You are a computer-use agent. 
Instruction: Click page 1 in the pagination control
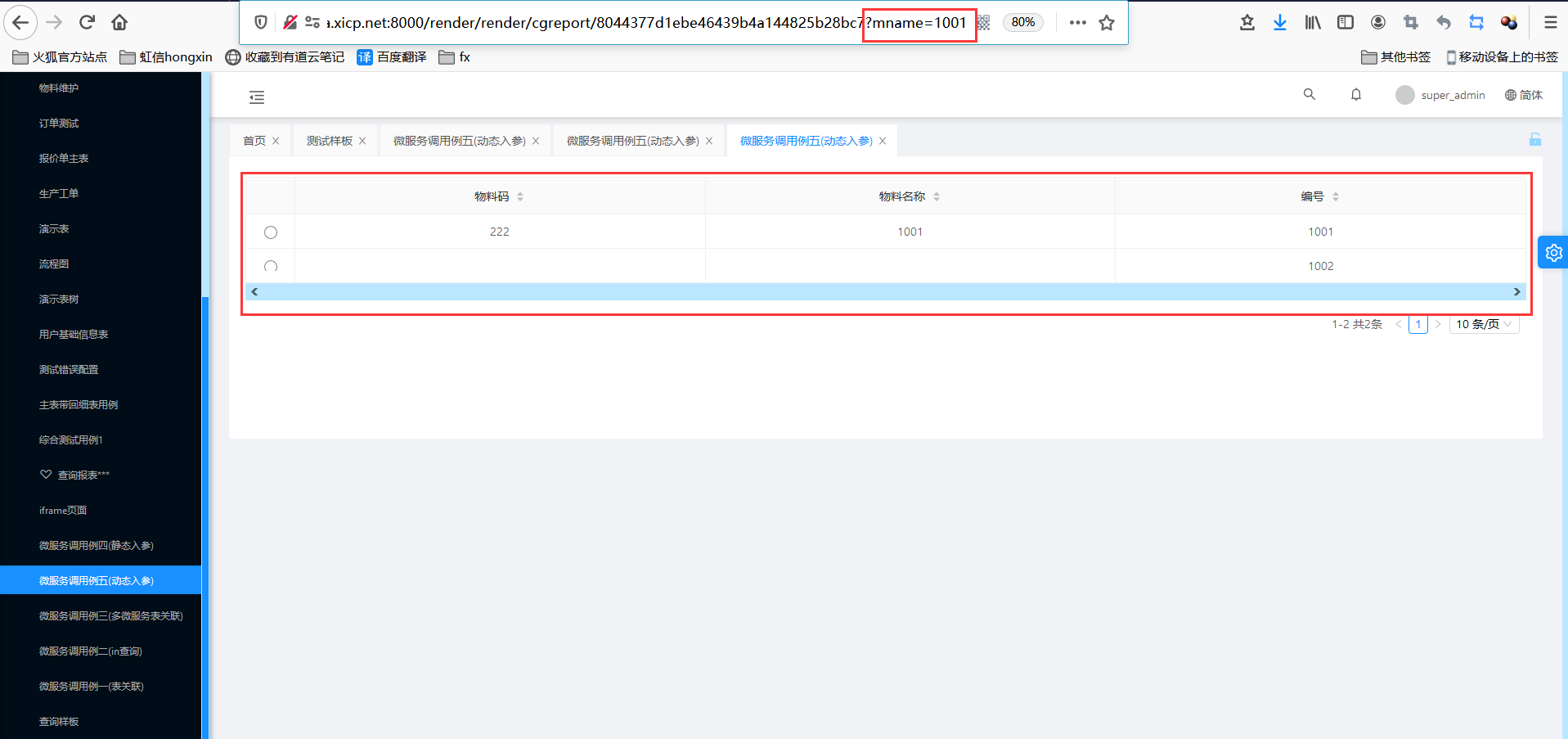pos(1417,324)
